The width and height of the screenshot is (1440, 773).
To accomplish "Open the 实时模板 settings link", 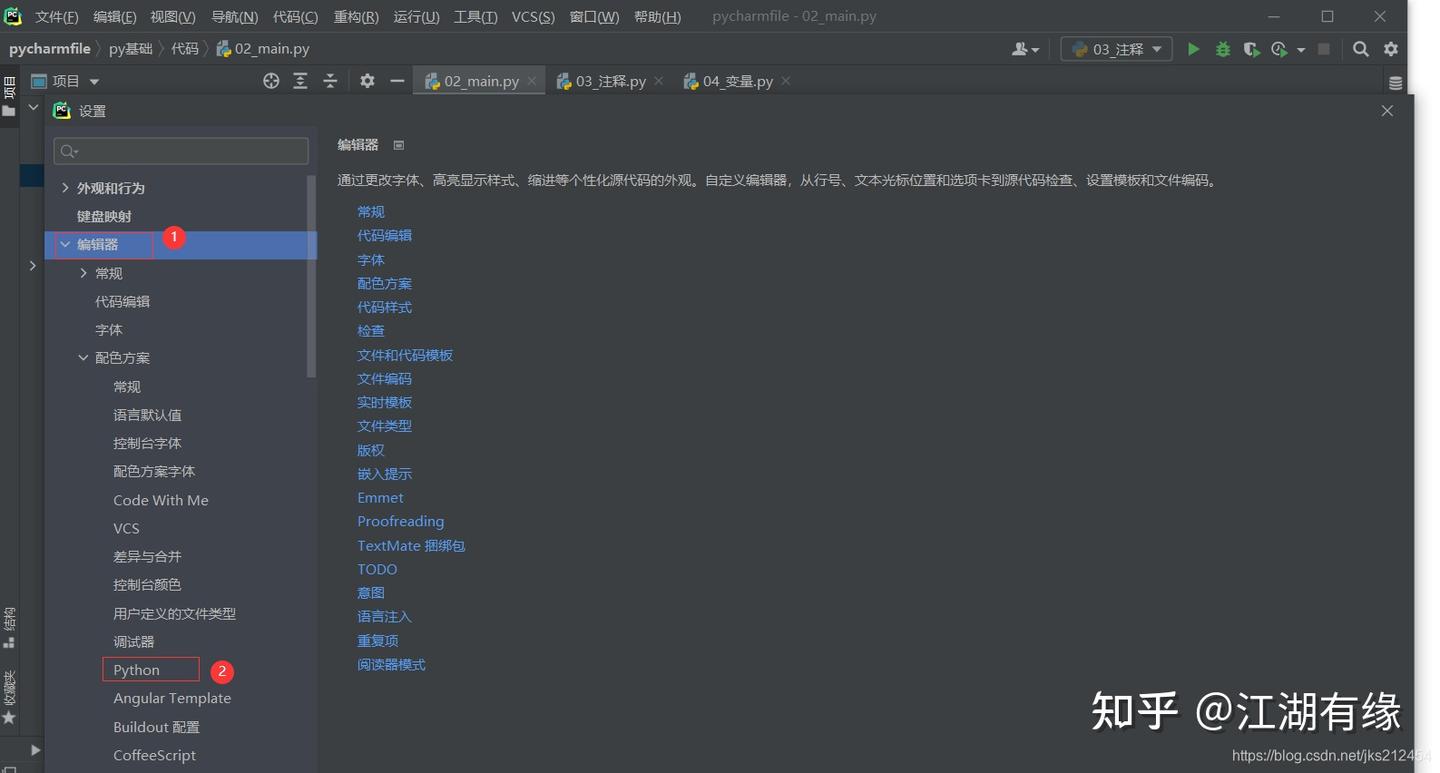I will [384, 402].
